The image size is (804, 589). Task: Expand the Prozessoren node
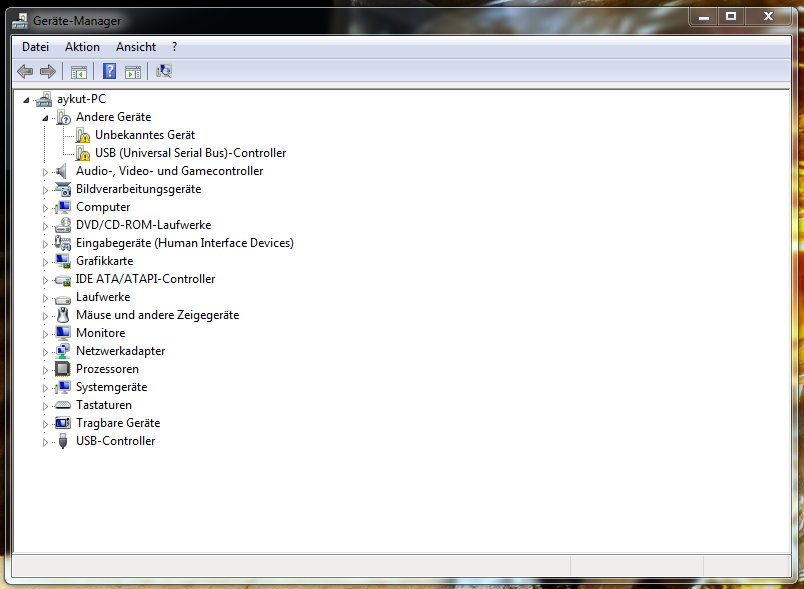point(45,370)
